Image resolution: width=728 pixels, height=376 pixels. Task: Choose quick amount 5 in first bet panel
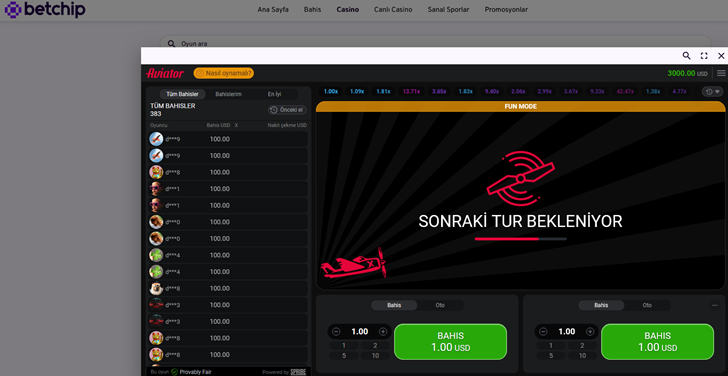344,356
